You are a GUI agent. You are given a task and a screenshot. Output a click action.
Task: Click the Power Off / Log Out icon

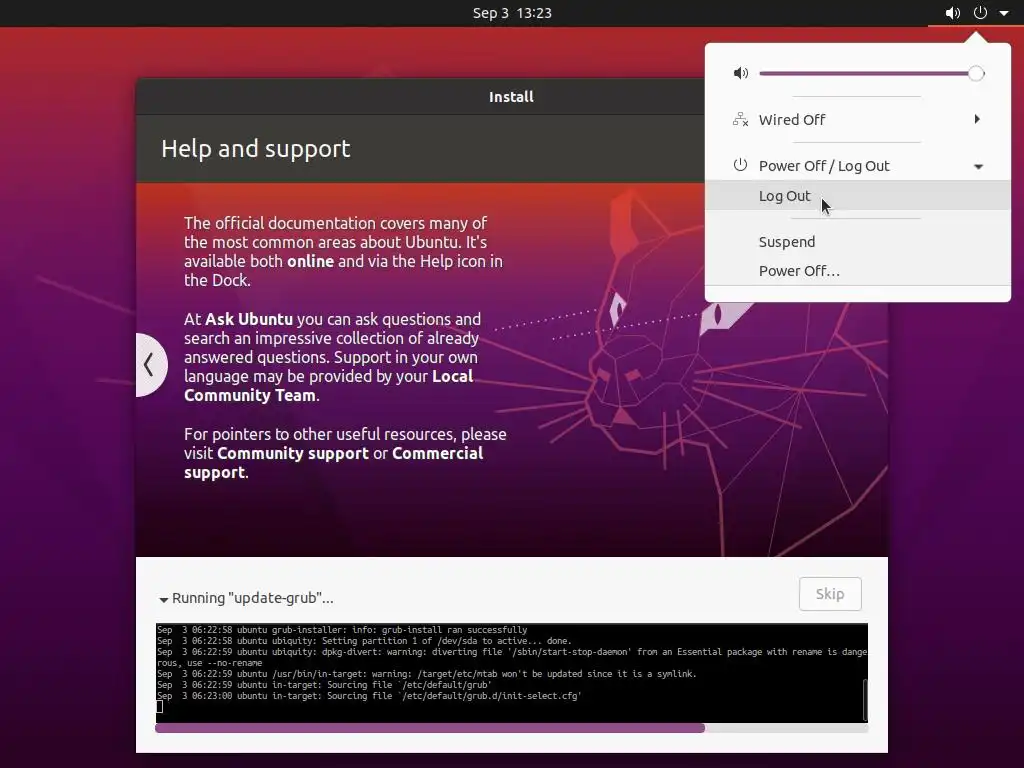point(740,165)
